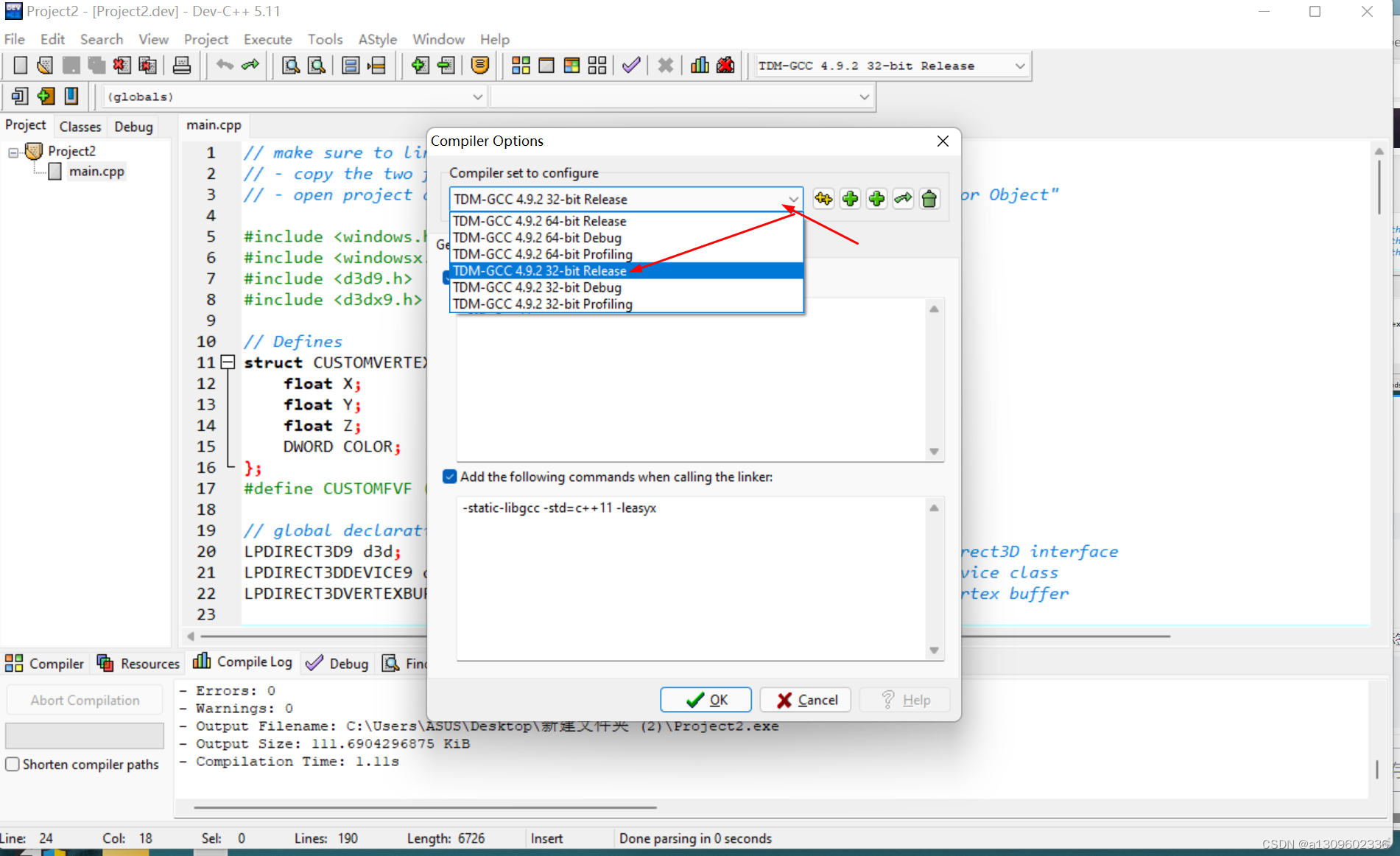Click Cancel in Compiler Options dialog
Viewport: 1400px width, 856px height.
coord(806,700)
